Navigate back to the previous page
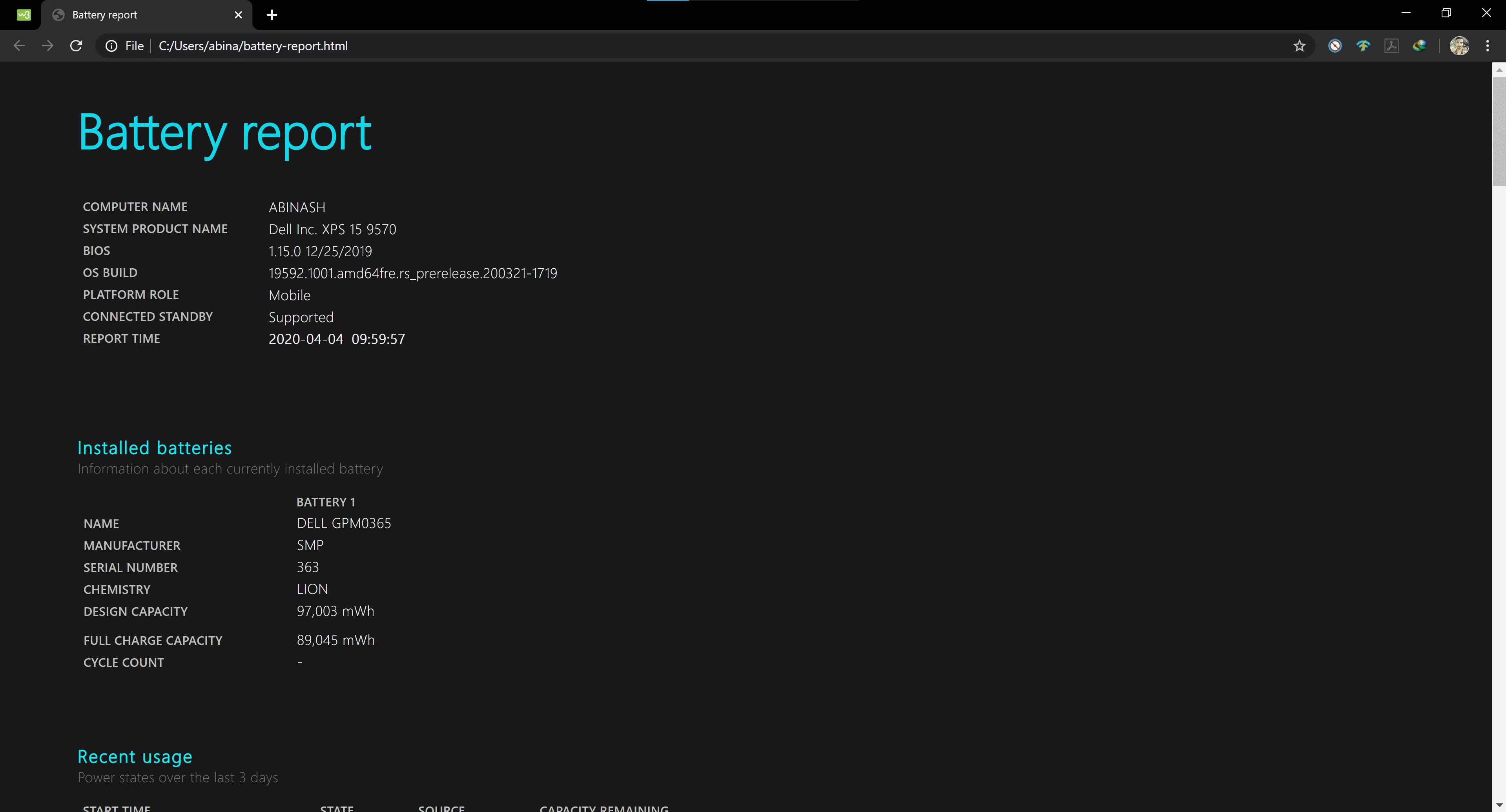Viewport: 1506px width, 812px height. (19, 46)
